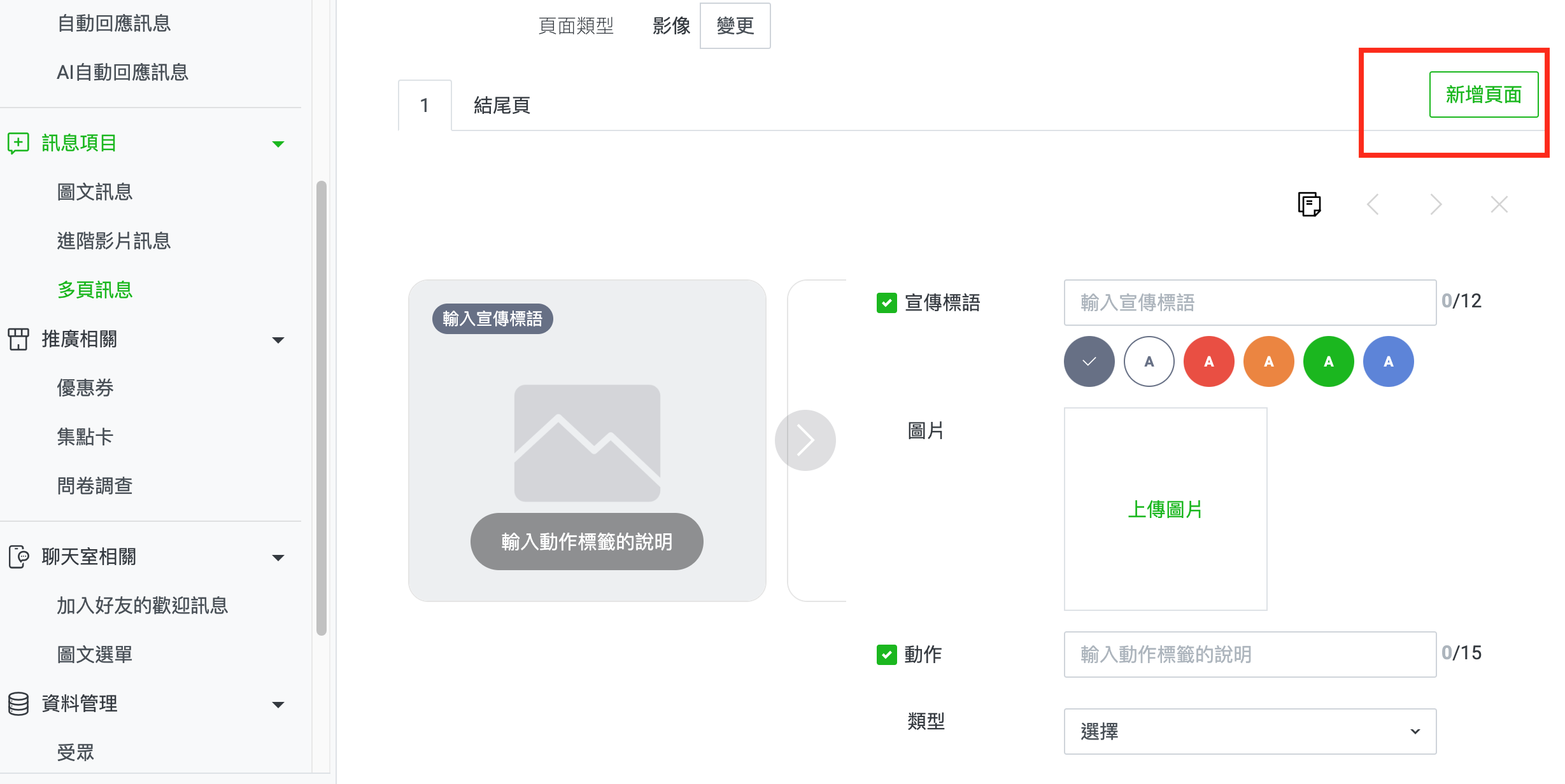
Task: Collapse the 訊息項目 section arrow
Action: 278,144
